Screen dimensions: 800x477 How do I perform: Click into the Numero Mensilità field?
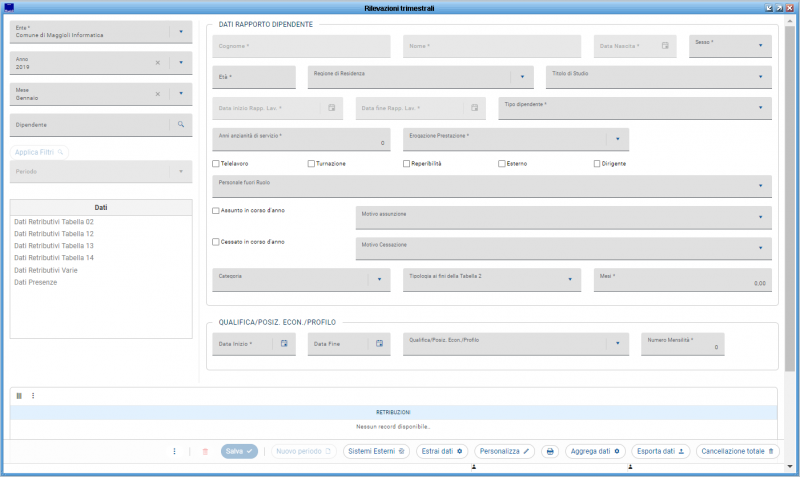pyautogui.click(x=681, y=344)
